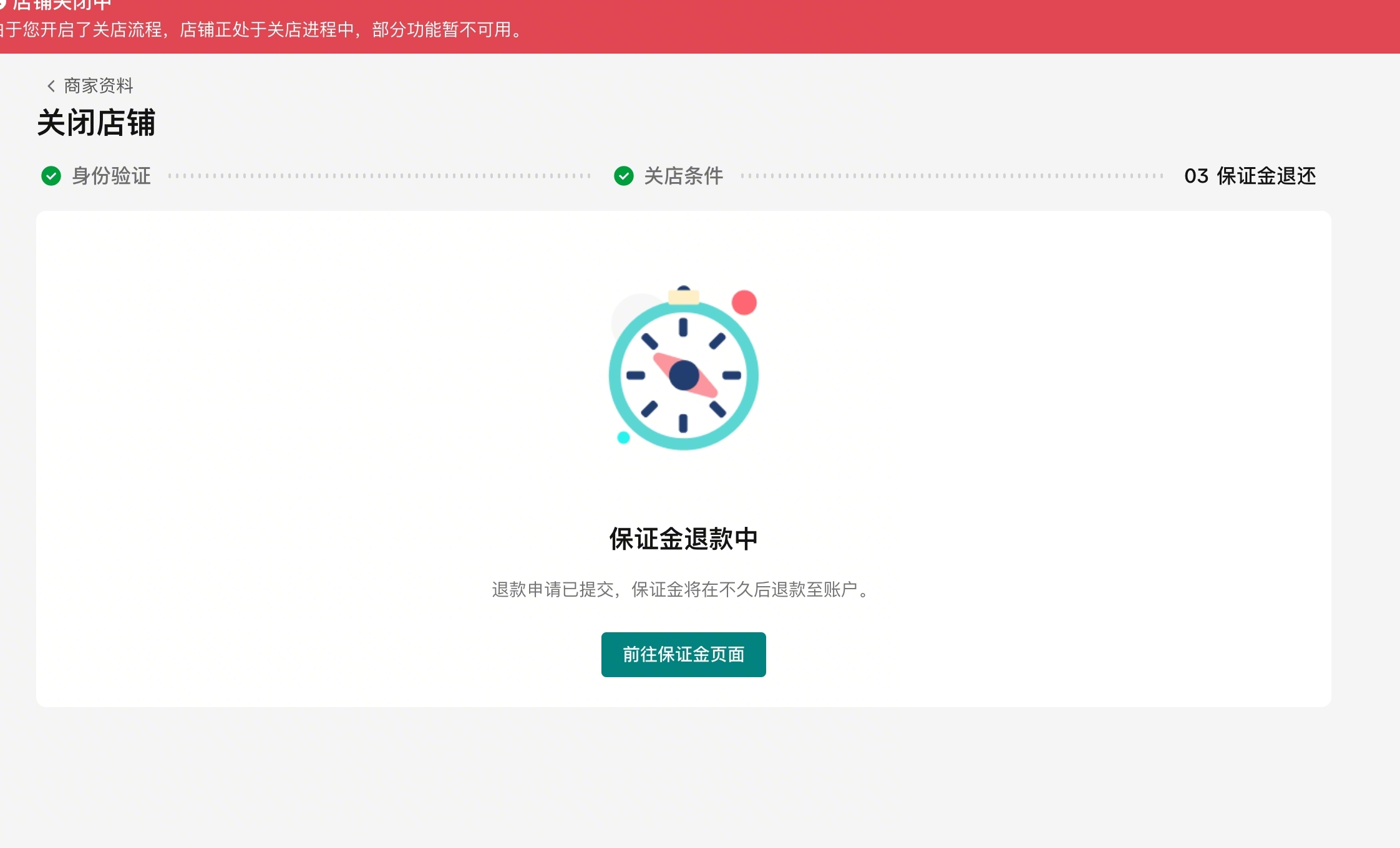Click the stopwatch top crown button
This screenshot has height=848, width=1400.
684,295
